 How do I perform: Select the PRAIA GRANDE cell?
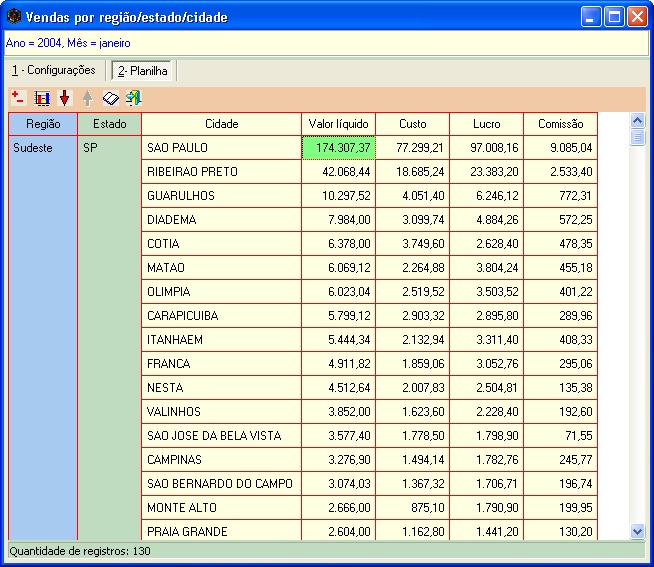pos(221,530)
